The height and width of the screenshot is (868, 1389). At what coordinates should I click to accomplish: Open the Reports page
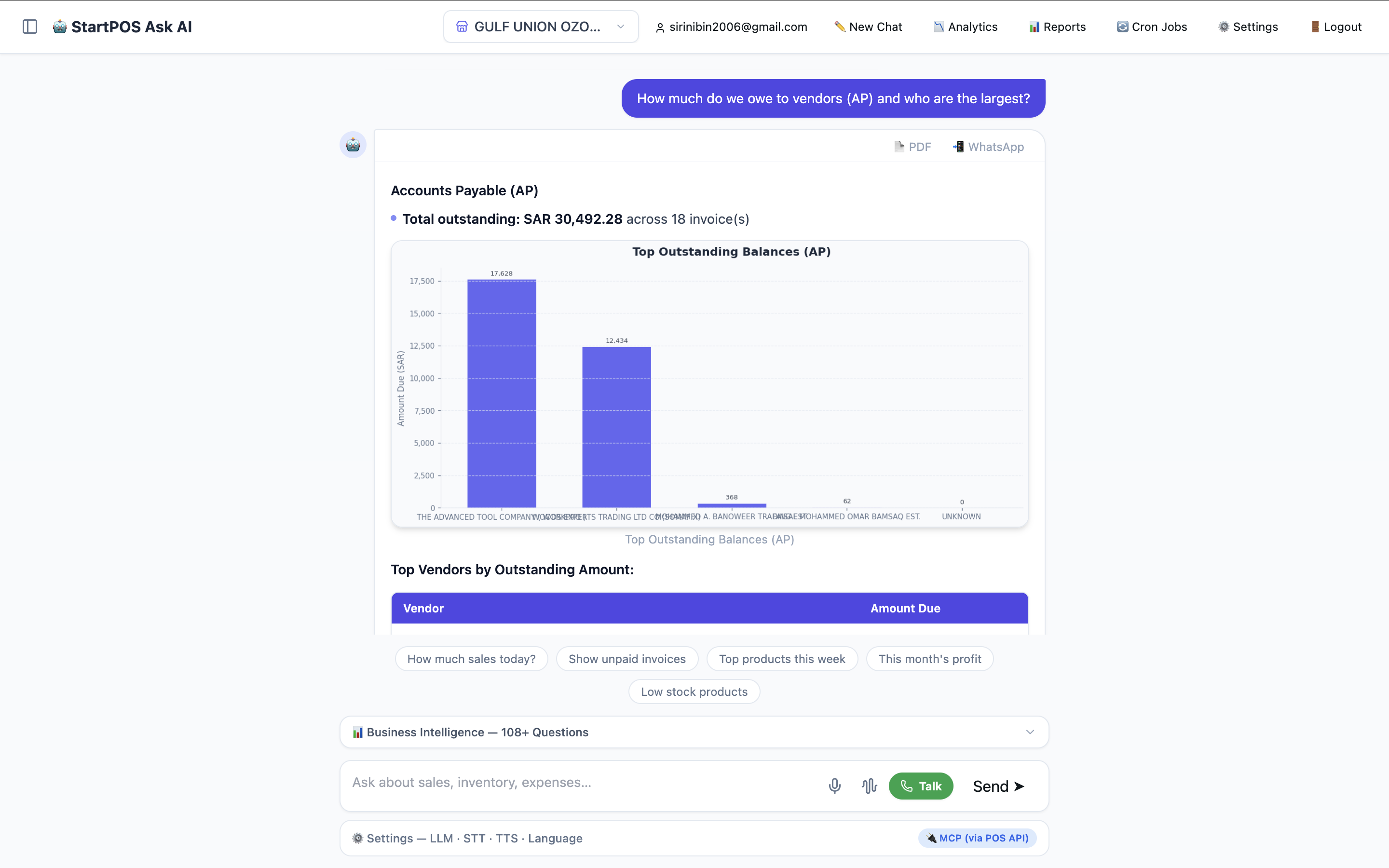coord(1057,27)
